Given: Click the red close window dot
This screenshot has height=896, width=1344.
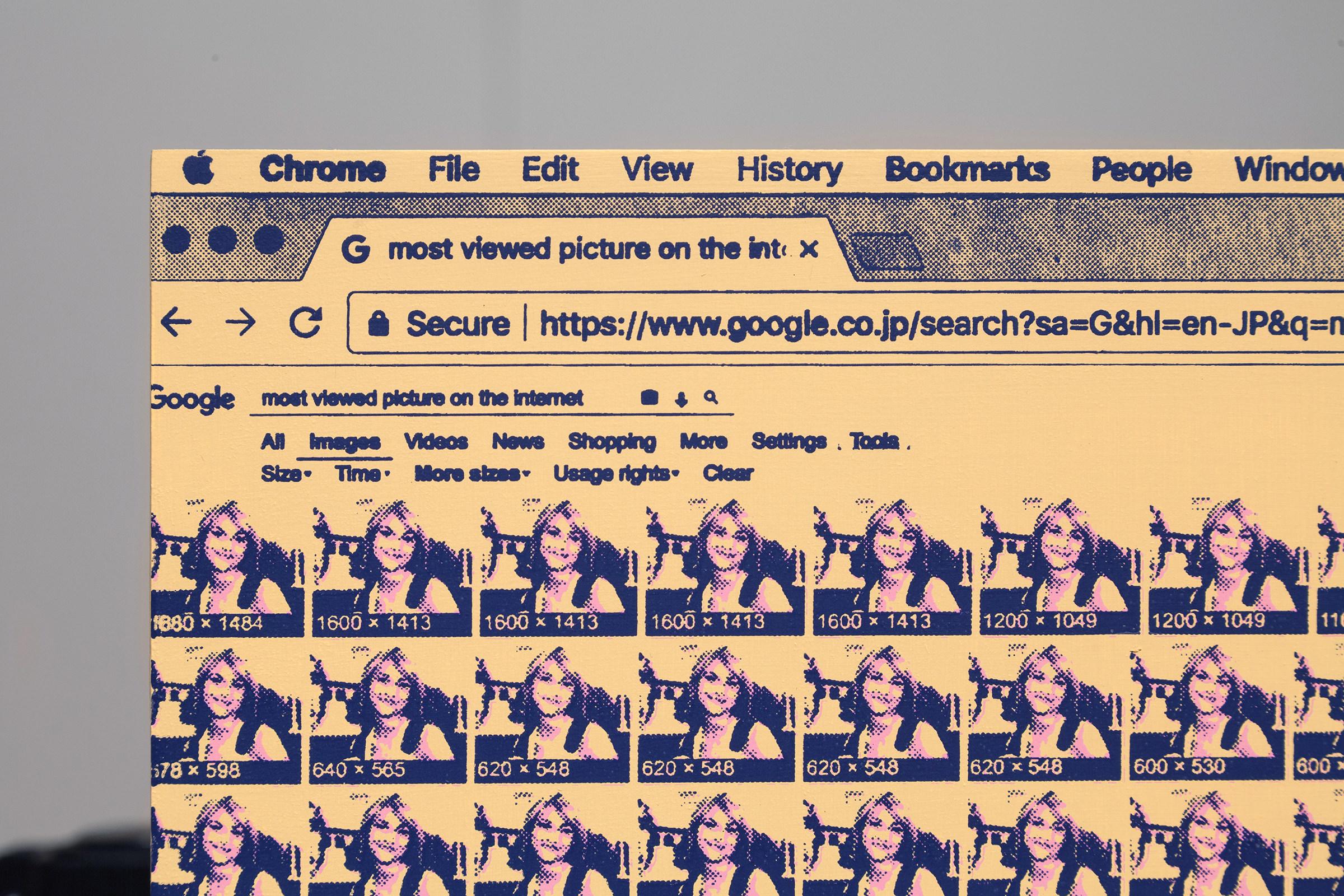Looking at the screenshot, I should pyautogui.click(x=176, y=240).
